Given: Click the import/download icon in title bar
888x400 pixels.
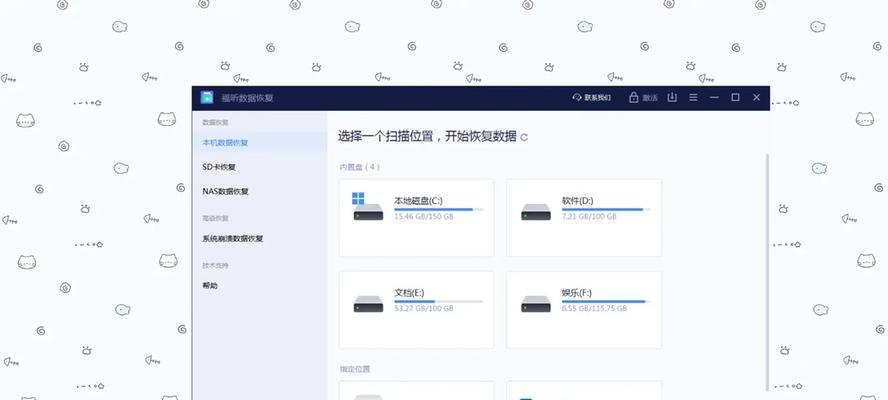Looking at the screenshot, I should coord(672,97).
